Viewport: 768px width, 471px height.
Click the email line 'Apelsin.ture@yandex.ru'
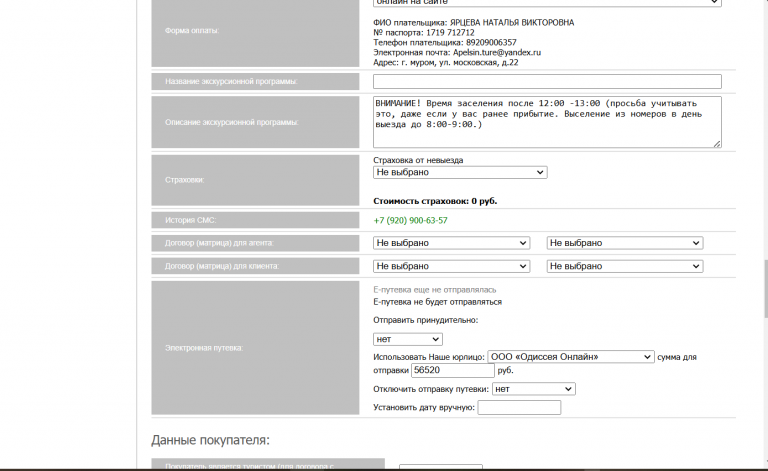click(457, 52)
